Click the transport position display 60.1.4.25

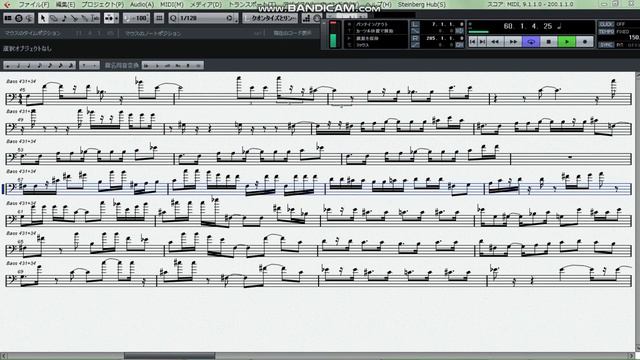527,26
